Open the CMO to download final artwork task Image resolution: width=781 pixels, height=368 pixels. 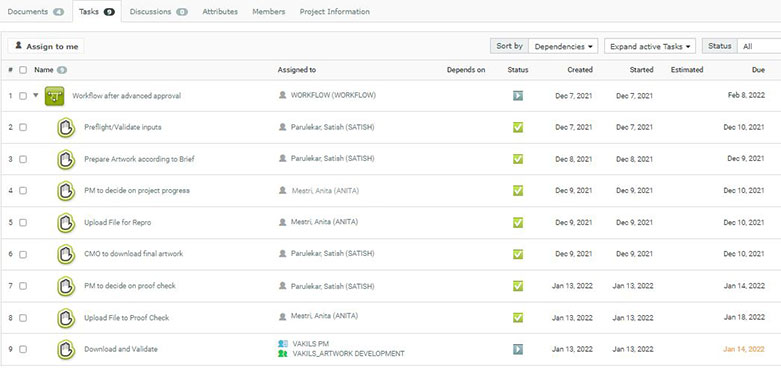pos(133,253)
